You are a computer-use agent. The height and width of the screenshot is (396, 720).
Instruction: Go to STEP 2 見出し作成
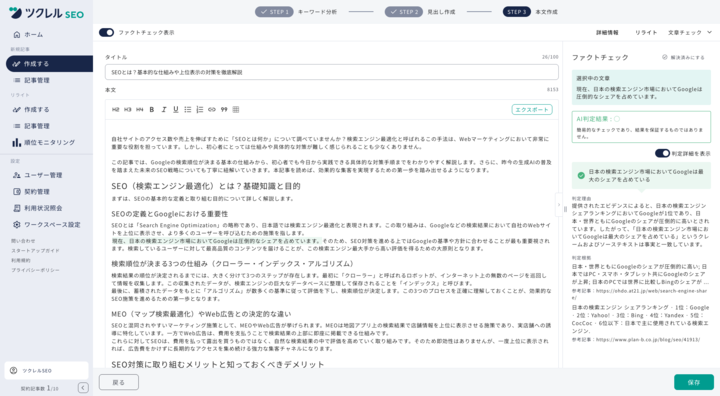pyautogui.click(x=420, y=12)
